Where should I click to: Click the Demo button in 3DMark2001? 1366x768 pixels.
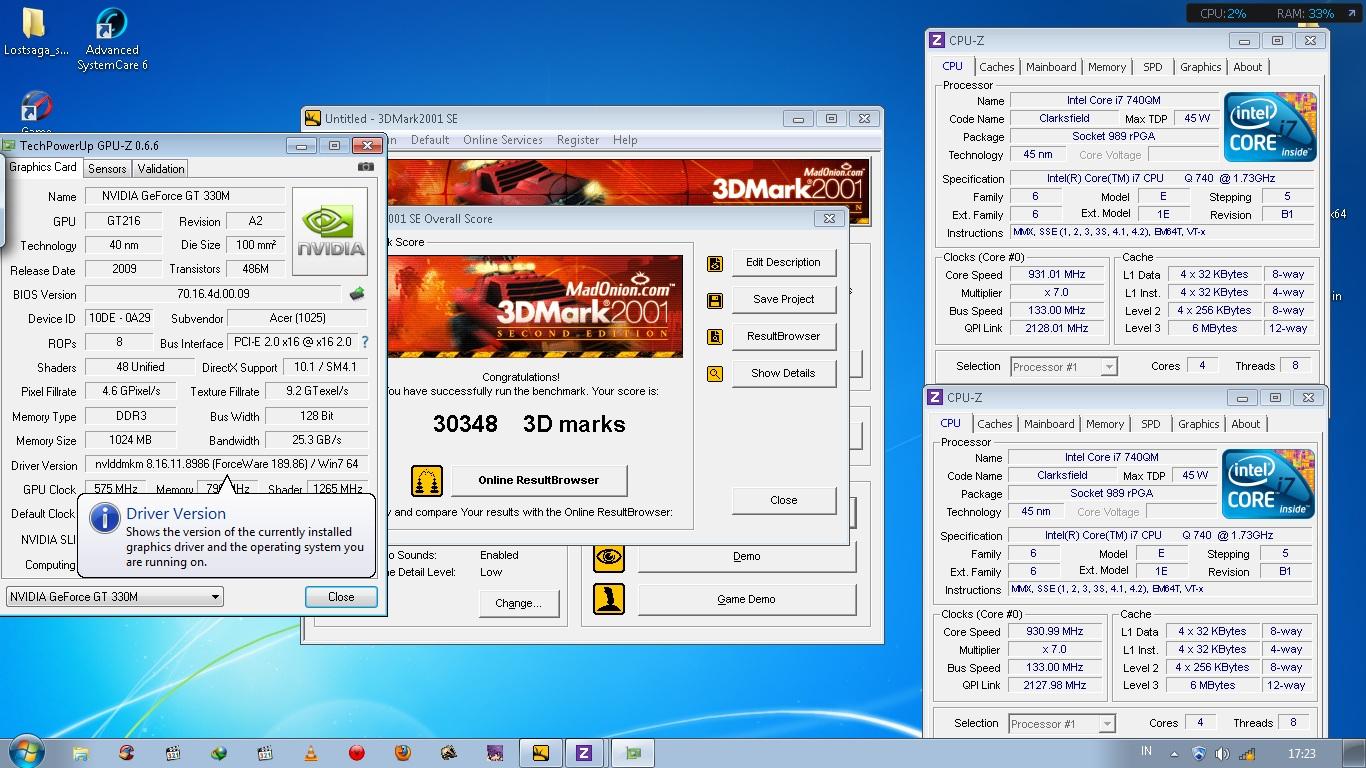(x=746, y=556)
